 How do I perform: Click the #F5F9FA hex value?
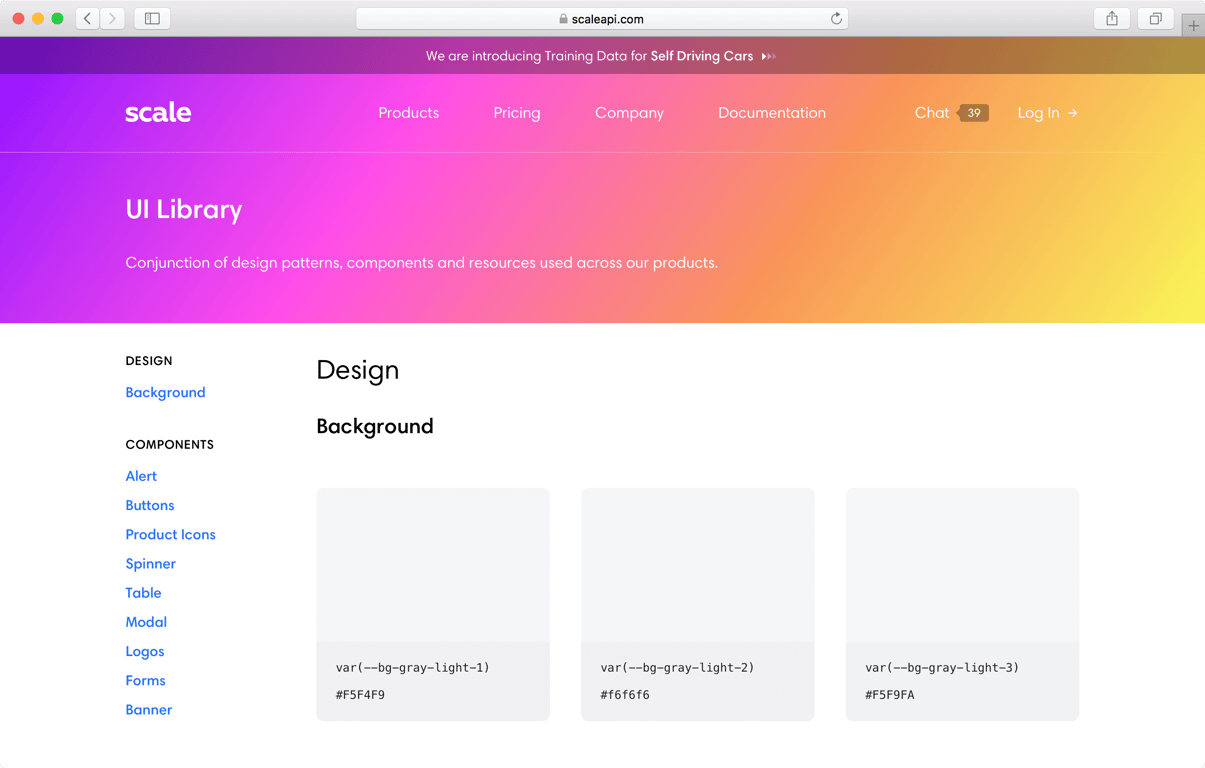[x=890, y=694]
